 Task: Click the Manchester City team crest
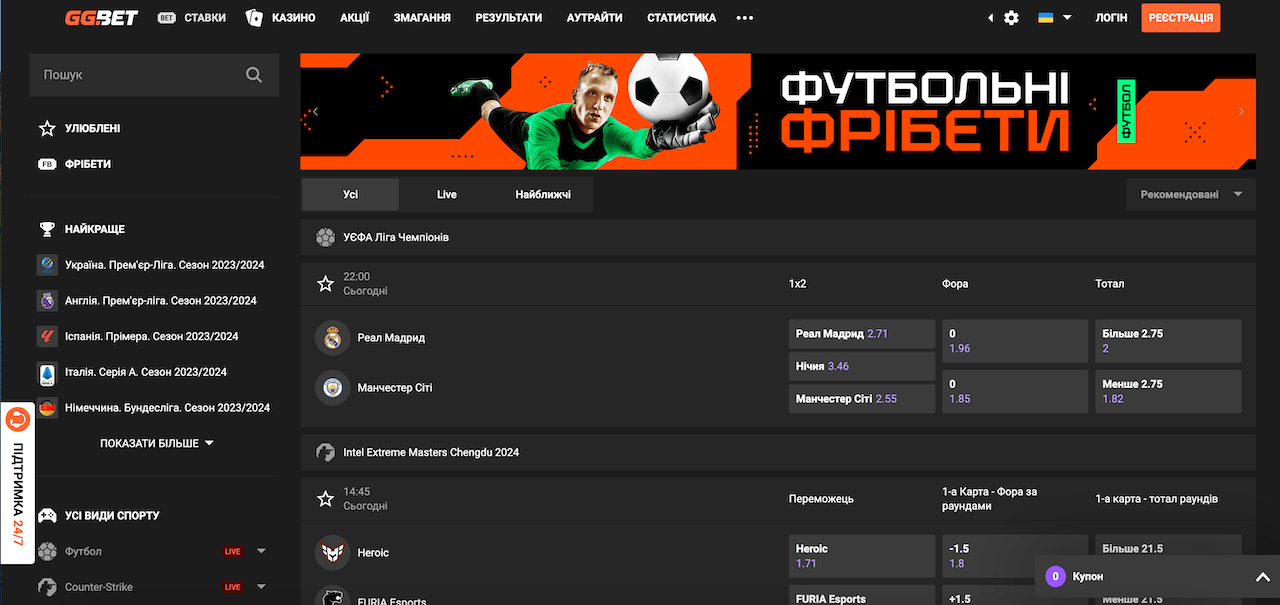click(x=332, y=388)
